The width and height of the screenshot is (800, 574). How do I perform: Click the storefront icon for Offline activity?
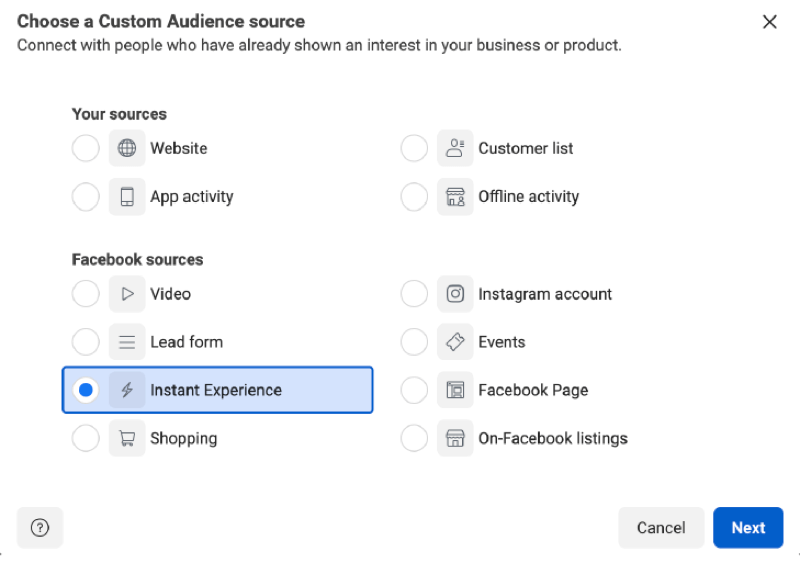point(455,196)
